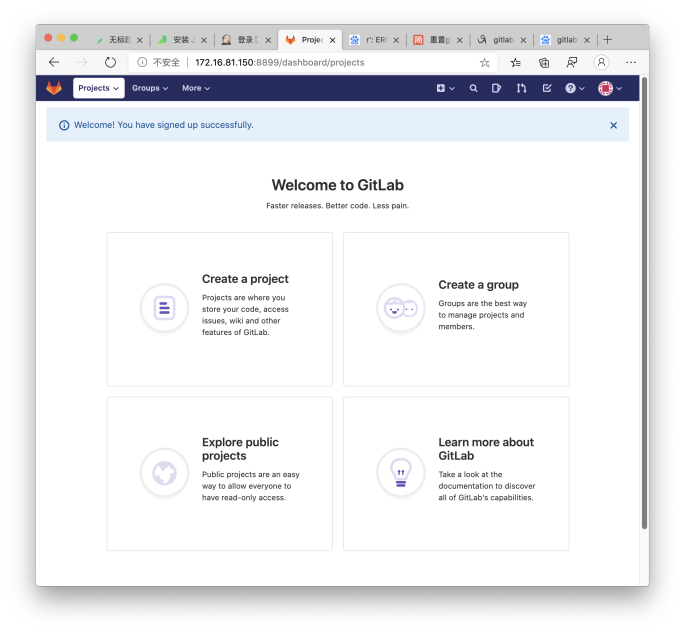
Task: Close the 登录 tab
Action: pyautogui.click(x=268, y=40)
